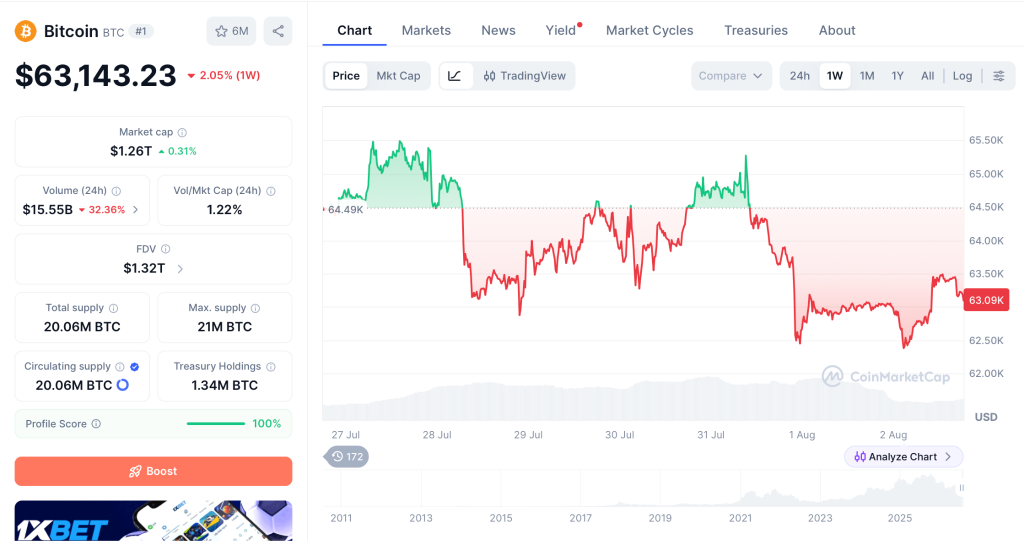
Task: Click the orange Boost button
Action: [153, 471]
